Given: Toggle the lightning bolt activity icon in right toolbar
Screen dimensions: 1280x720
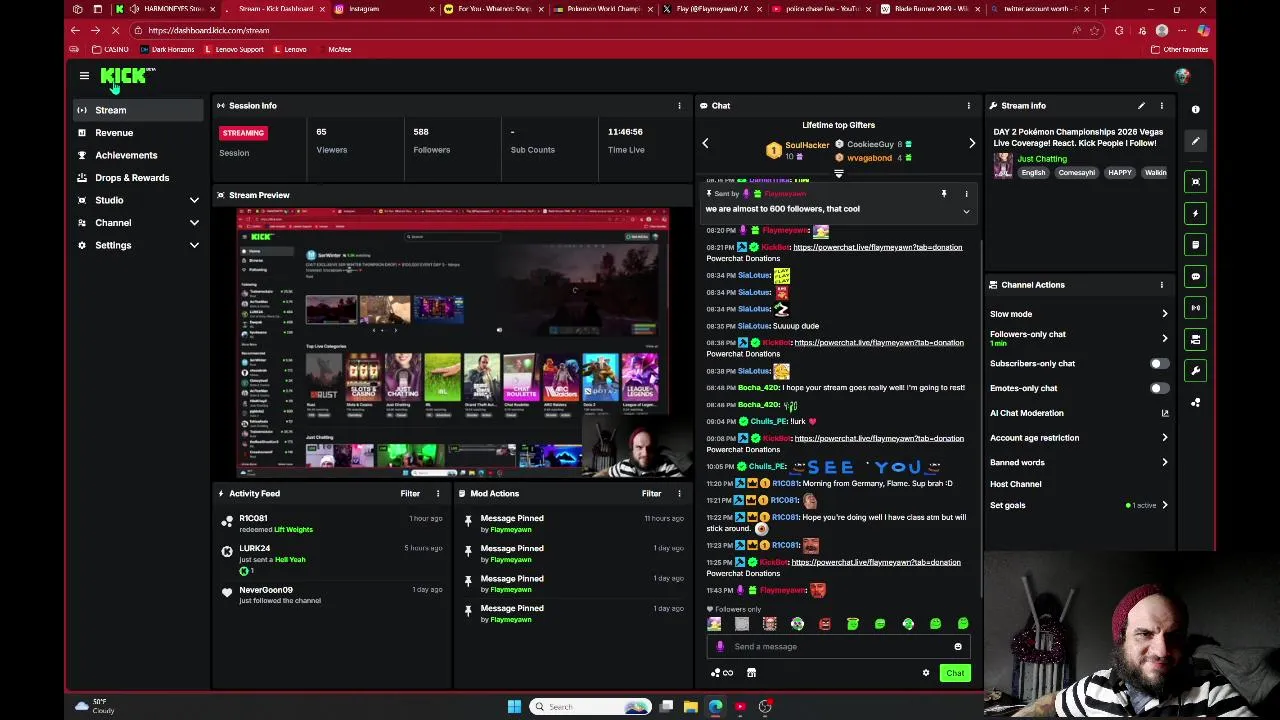Looking at the screenshot, I should 1195,213.
